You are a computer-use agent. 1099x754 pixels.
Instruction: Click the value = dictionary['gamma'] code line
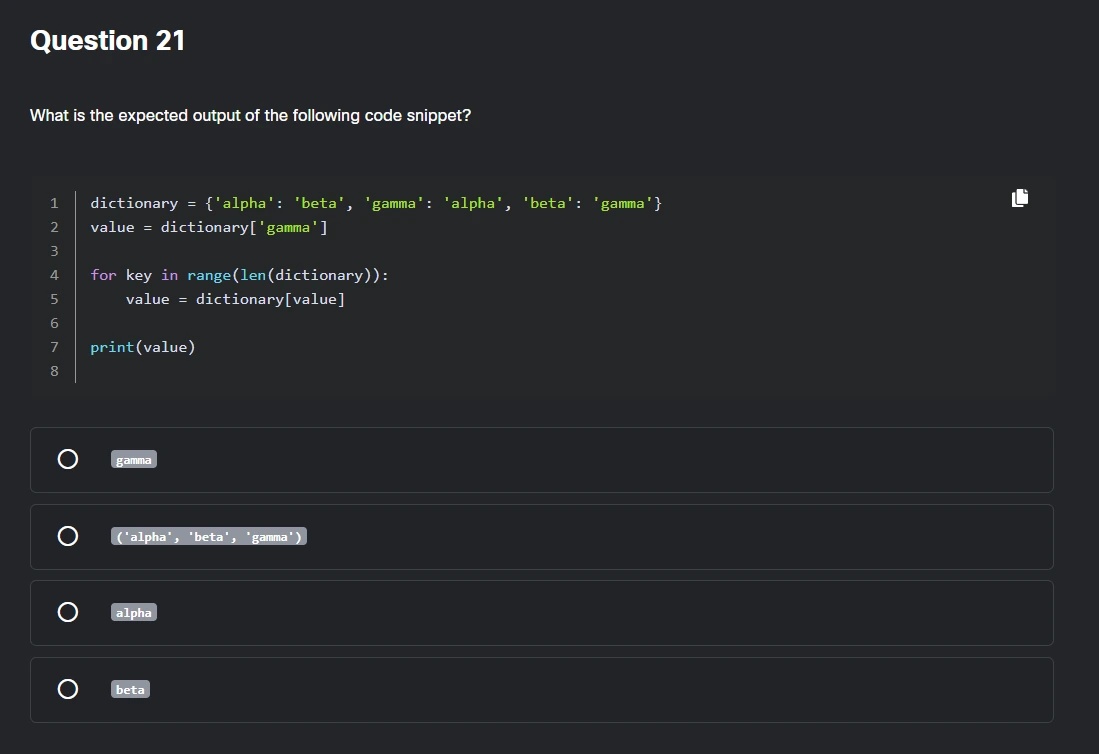coord(208,227)
